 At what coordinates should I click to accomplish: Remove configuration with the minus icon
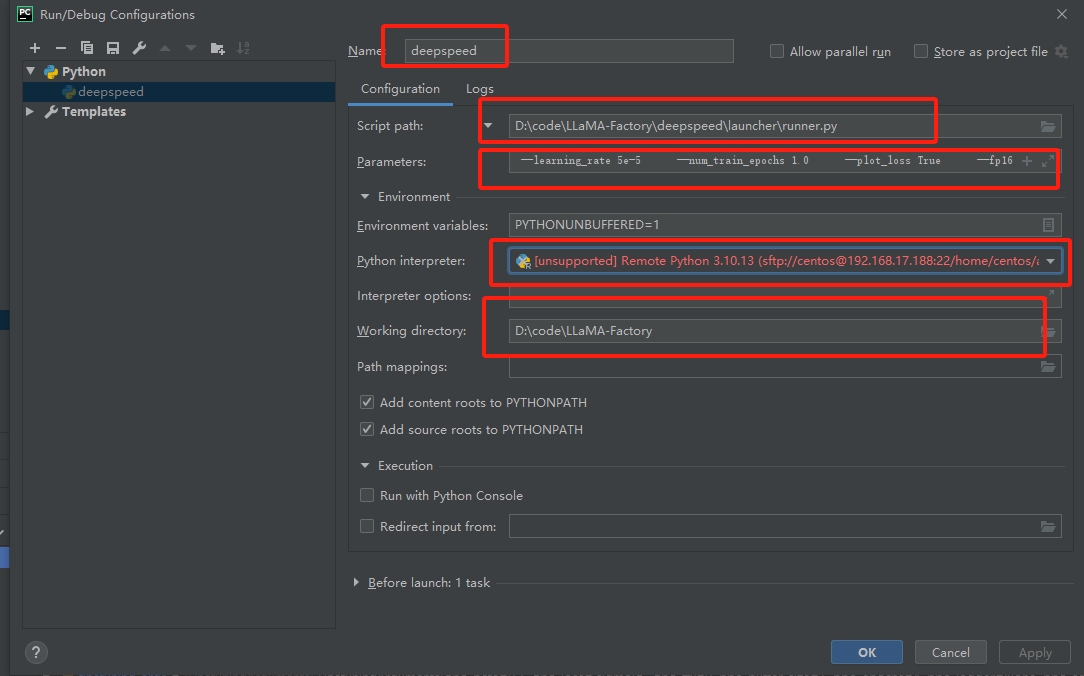(x=61, y=48)
